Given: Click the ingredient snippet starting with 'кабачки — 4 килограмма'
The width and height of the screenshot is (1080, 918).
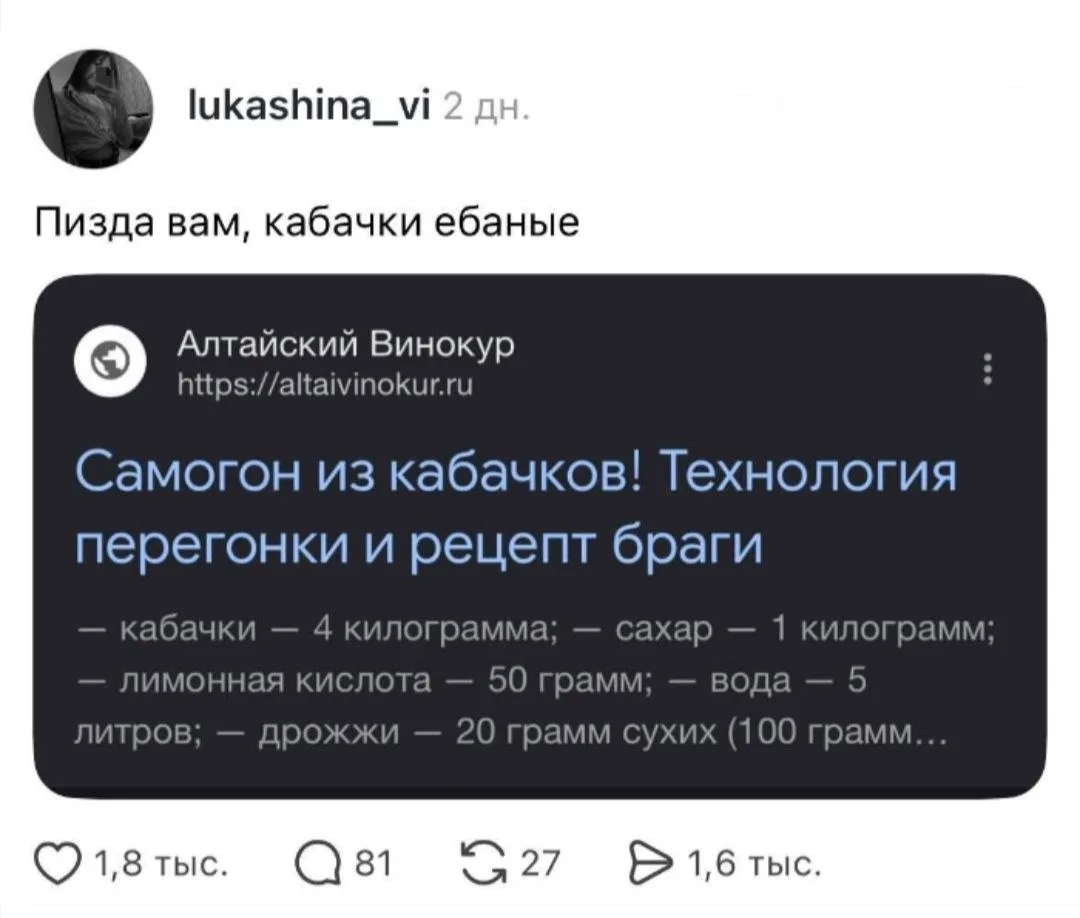Looking at the screenshot, I should point(534,682).
